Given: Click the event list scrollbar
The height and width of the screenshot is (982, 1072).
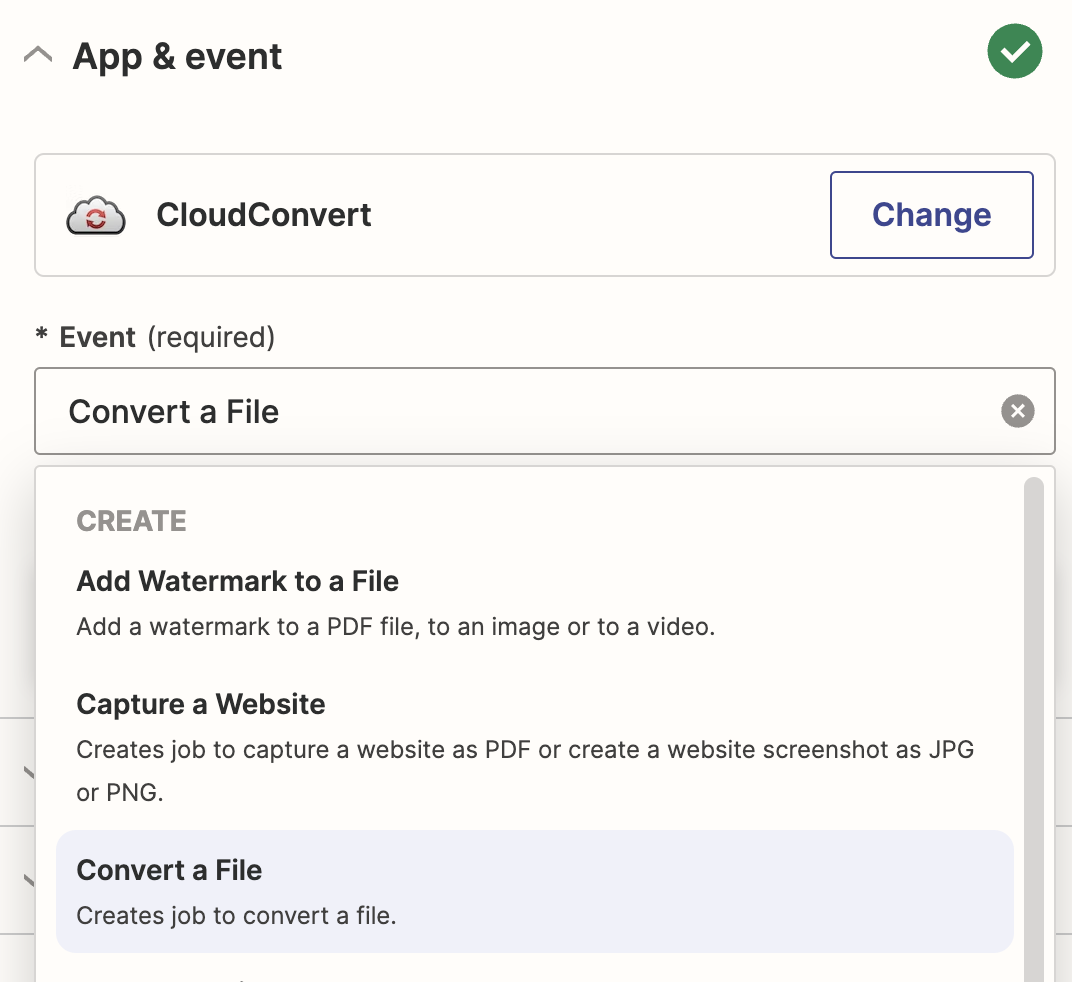Looking at the screenshot, I should pos(1034,729).
